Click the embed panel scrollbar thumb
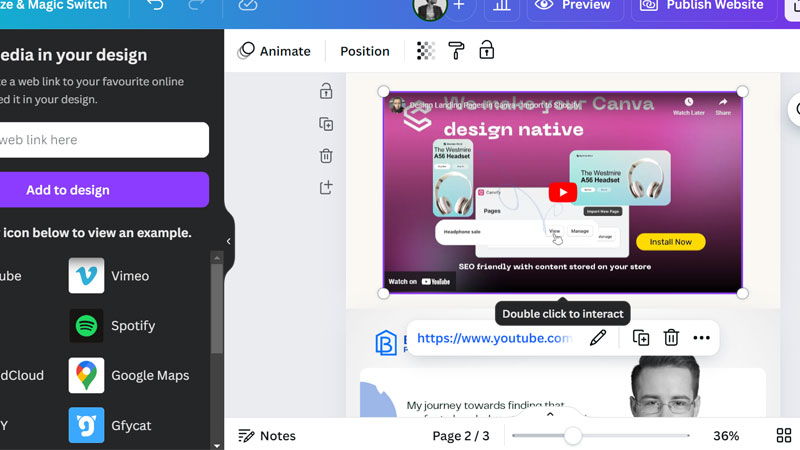Viewport: 800px width, 450px height. coord(217,309)
